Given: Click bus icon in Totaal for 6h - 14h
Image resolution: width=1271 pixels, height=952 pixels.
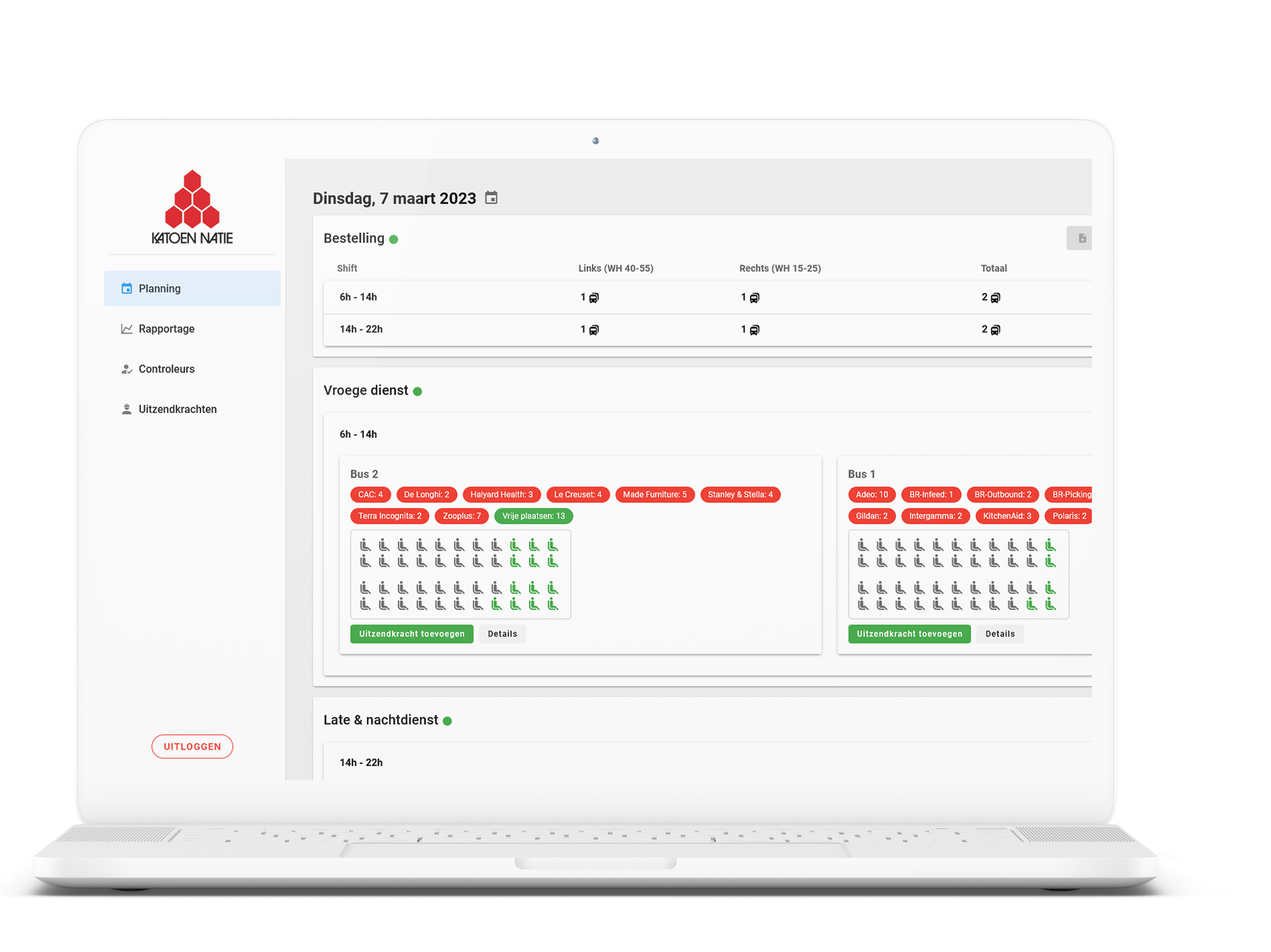Looking at the screenshot, I should tap(995, 297).
